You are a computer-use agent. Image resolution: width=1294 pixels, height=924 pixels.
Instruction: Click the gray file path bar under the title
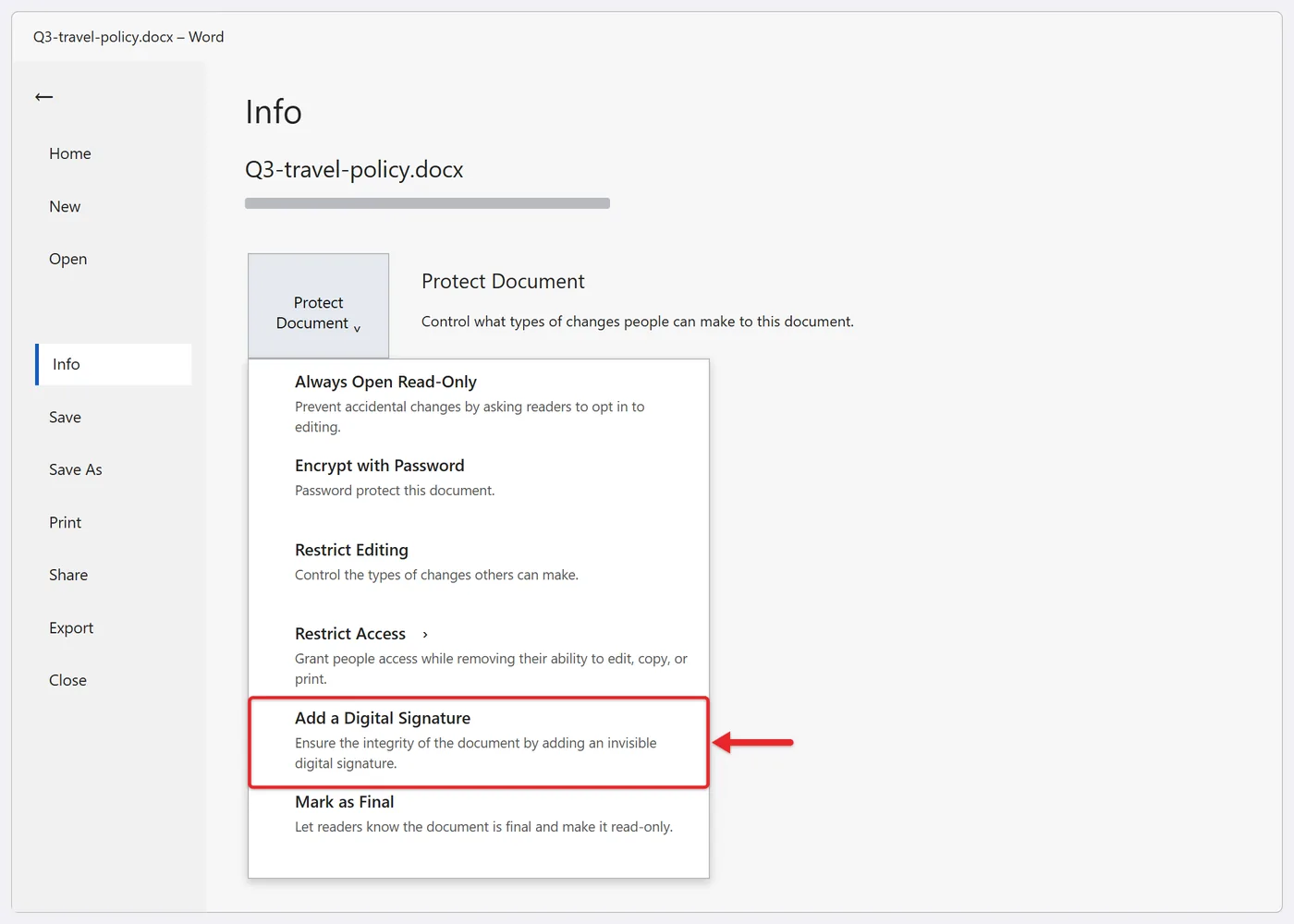pyautogui.click(x=427, y=203)
